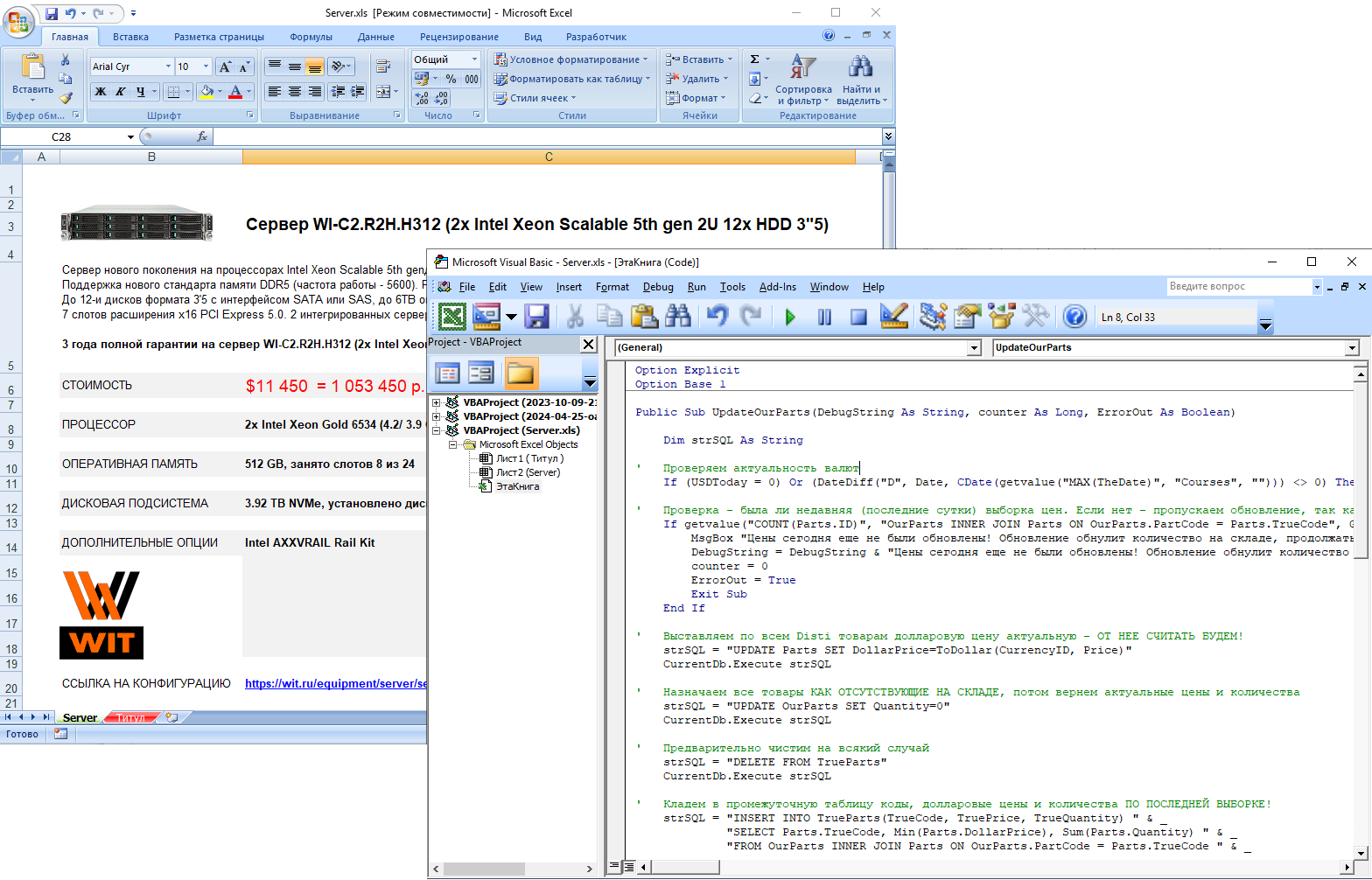Click the fx insert function icon in Excel
Screen dimensions: 1372x880
tap(202, 136)
